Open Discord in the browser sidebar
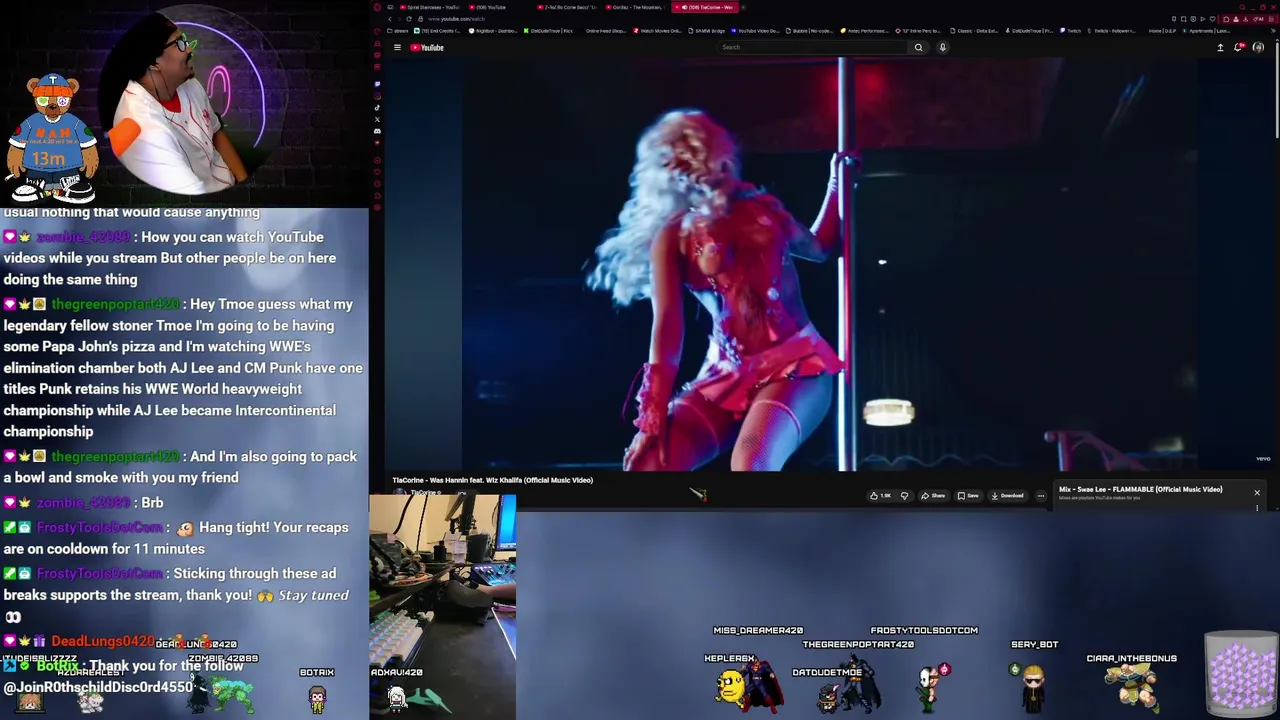Image resolution: width=1280 pixels, height=720 pixels. tap(377, 131)
